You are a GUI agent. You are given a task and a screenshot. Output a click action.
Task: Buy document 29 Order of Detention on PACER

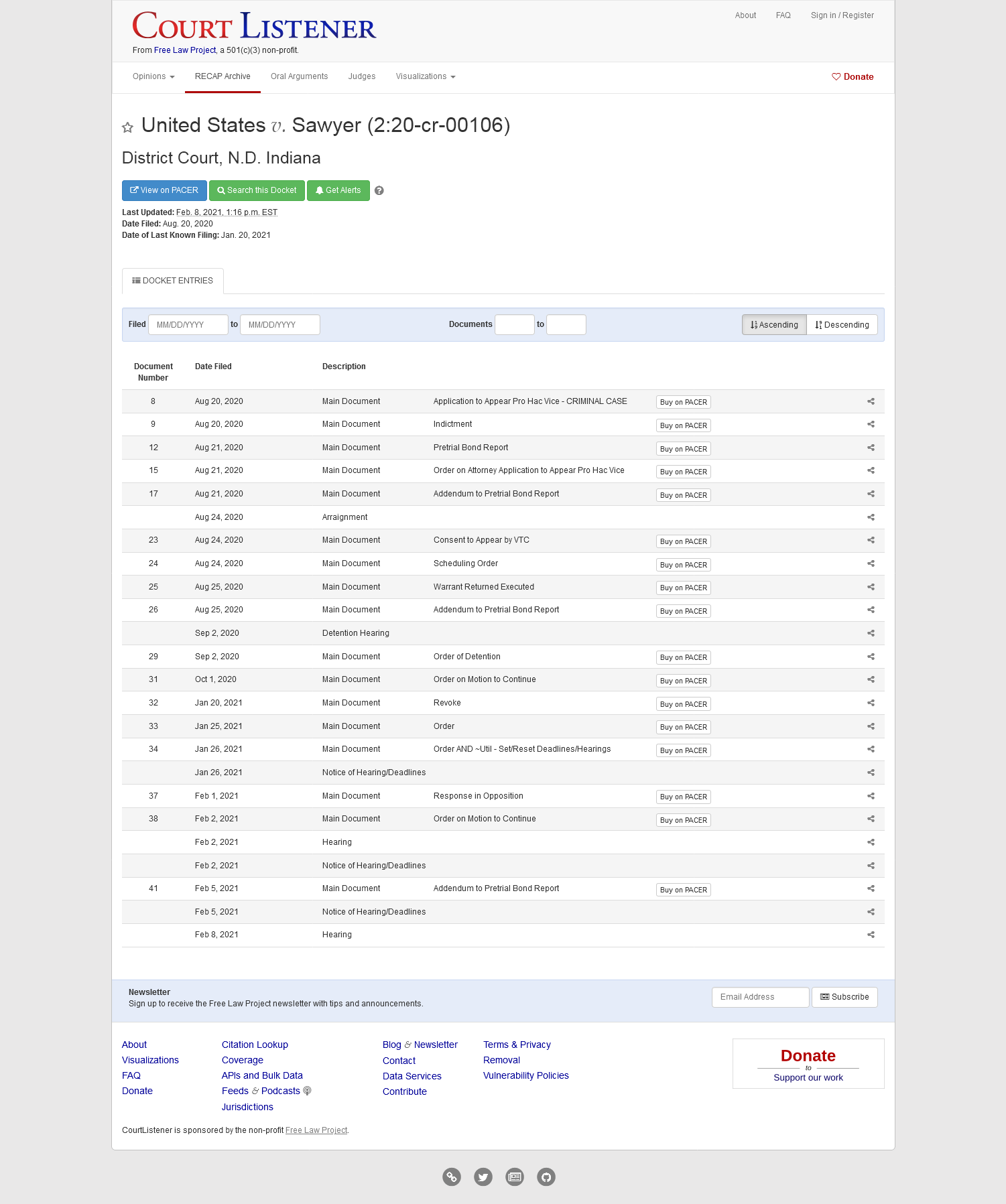[x=683, y=657]
